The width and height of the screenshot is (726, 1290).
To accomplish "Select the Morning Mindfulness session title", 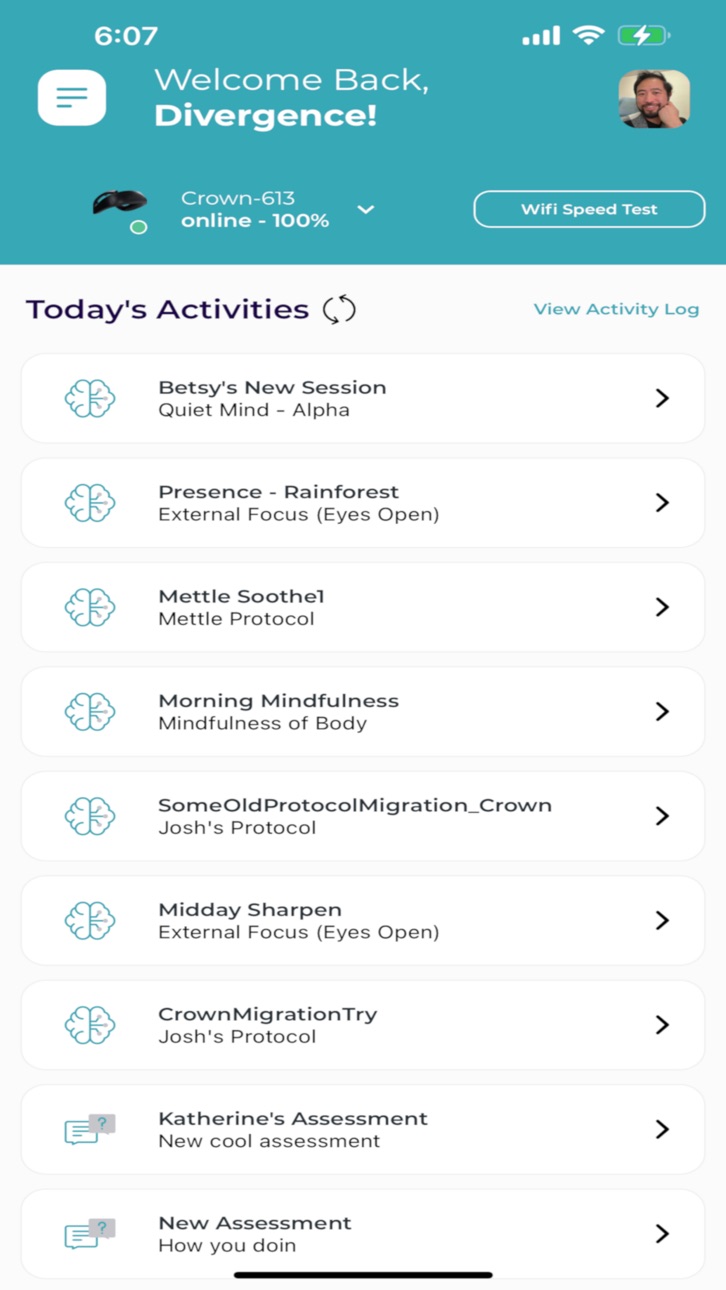I will [278, 701].
